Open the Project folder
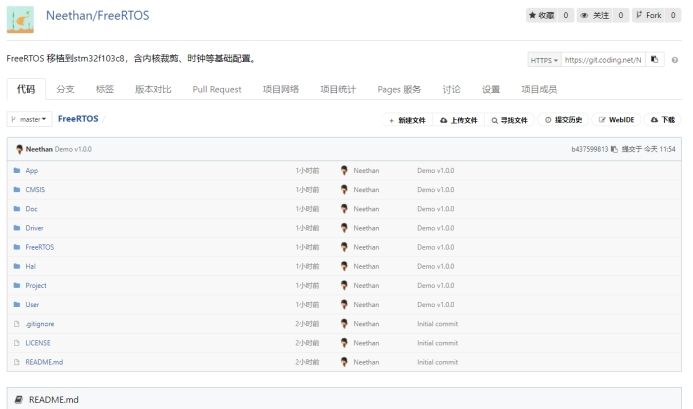The height and width of the screenshot is (409, 693). pos(36,286)
